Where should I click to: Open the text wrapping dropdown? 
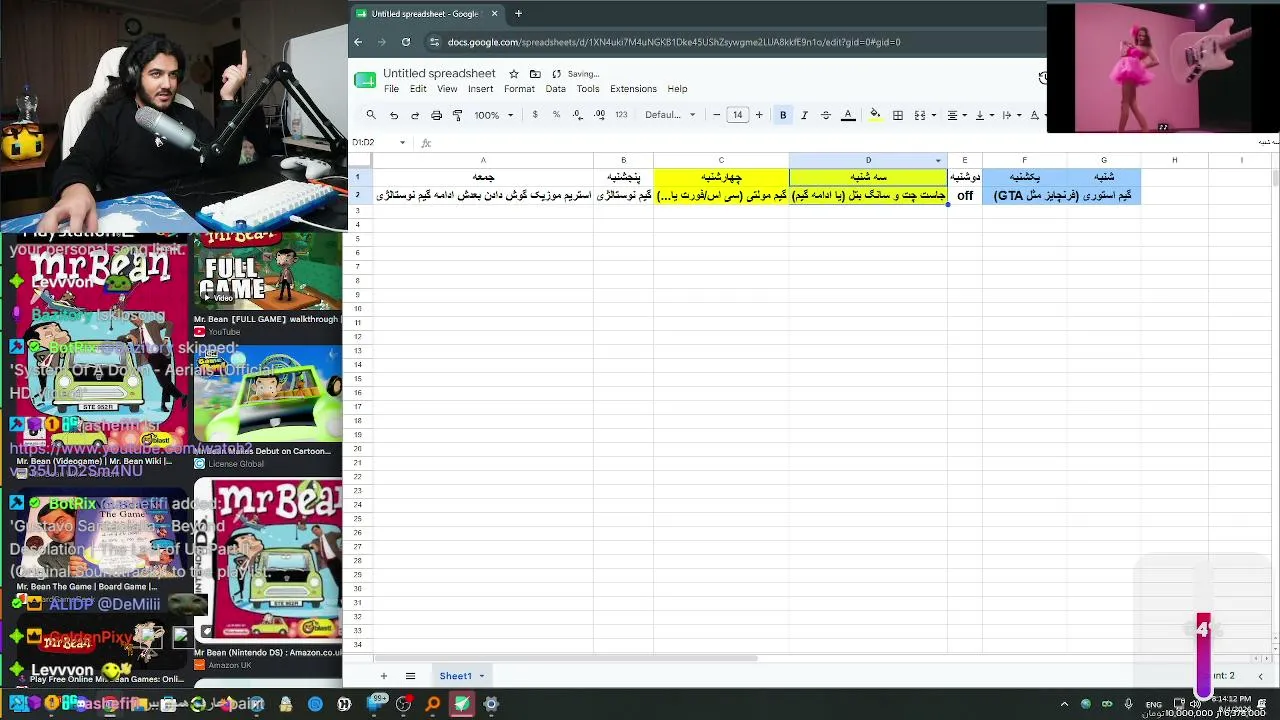coord(1011,115)
